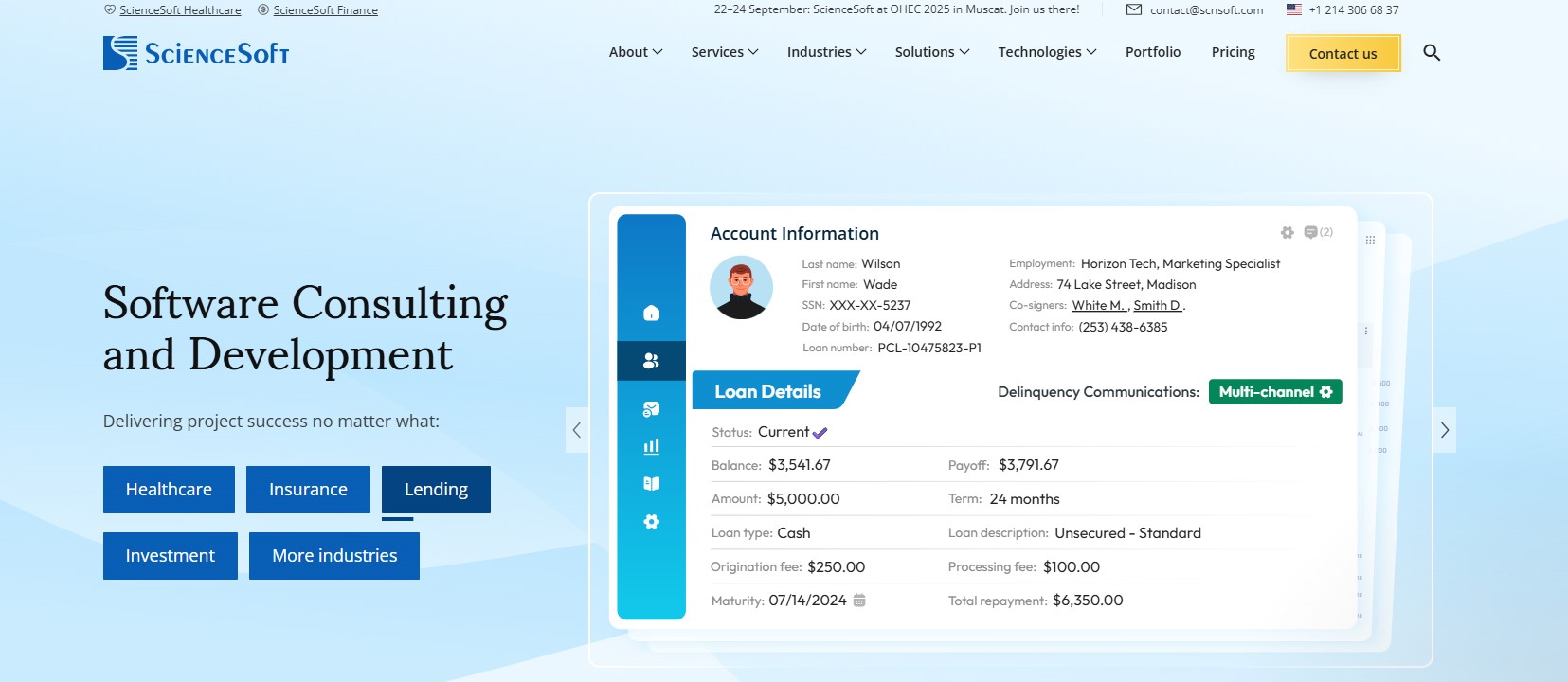Go to the Pricing page

(x=1233, y=52)
